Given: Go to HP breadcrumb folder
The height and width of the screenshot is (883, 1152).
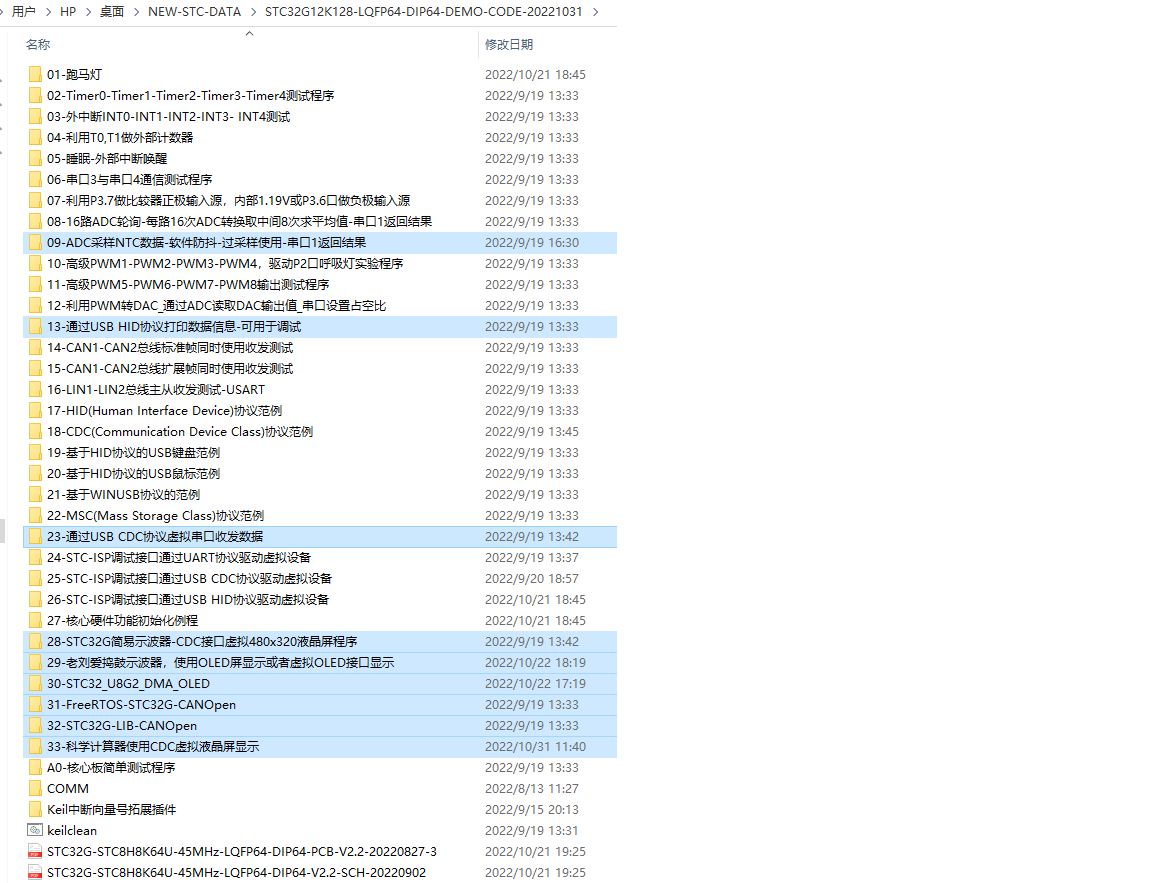Looking at the screenshot, I should [x=68, y=12].
